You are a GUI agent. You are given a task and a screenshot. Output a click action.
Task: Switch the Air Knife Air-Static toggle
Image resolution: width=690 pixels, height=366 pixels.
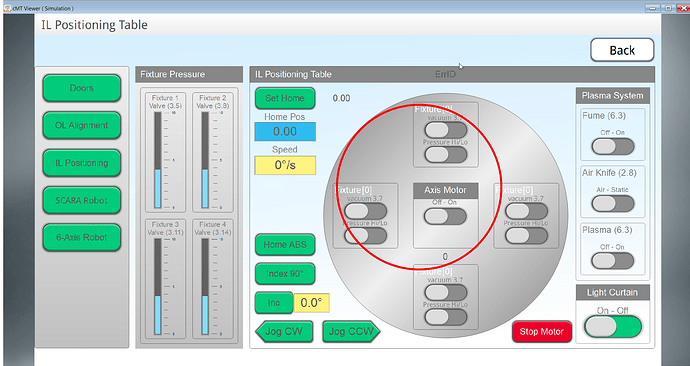(x=613, y=204)
